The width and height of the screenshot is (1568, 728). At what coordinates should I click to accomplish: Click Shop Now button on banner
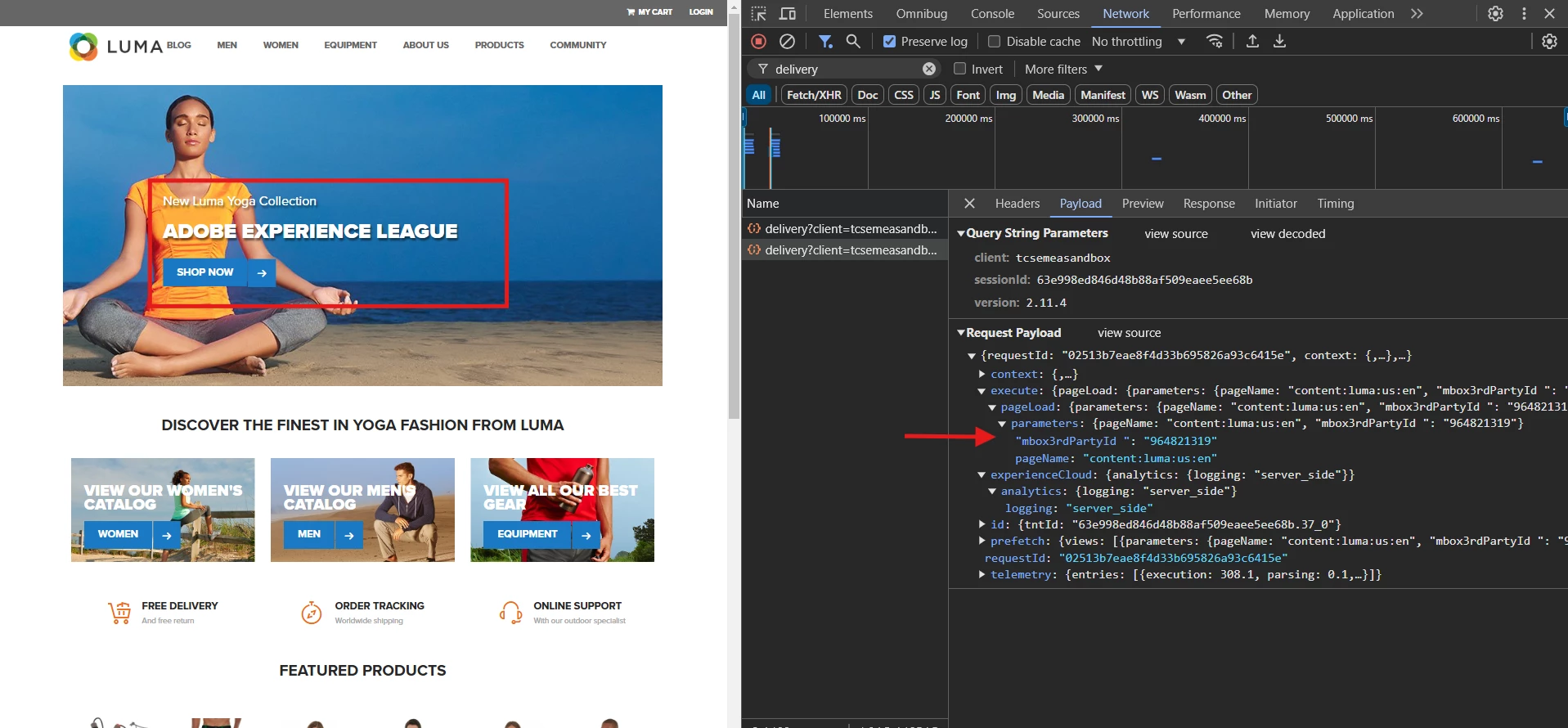205,272
